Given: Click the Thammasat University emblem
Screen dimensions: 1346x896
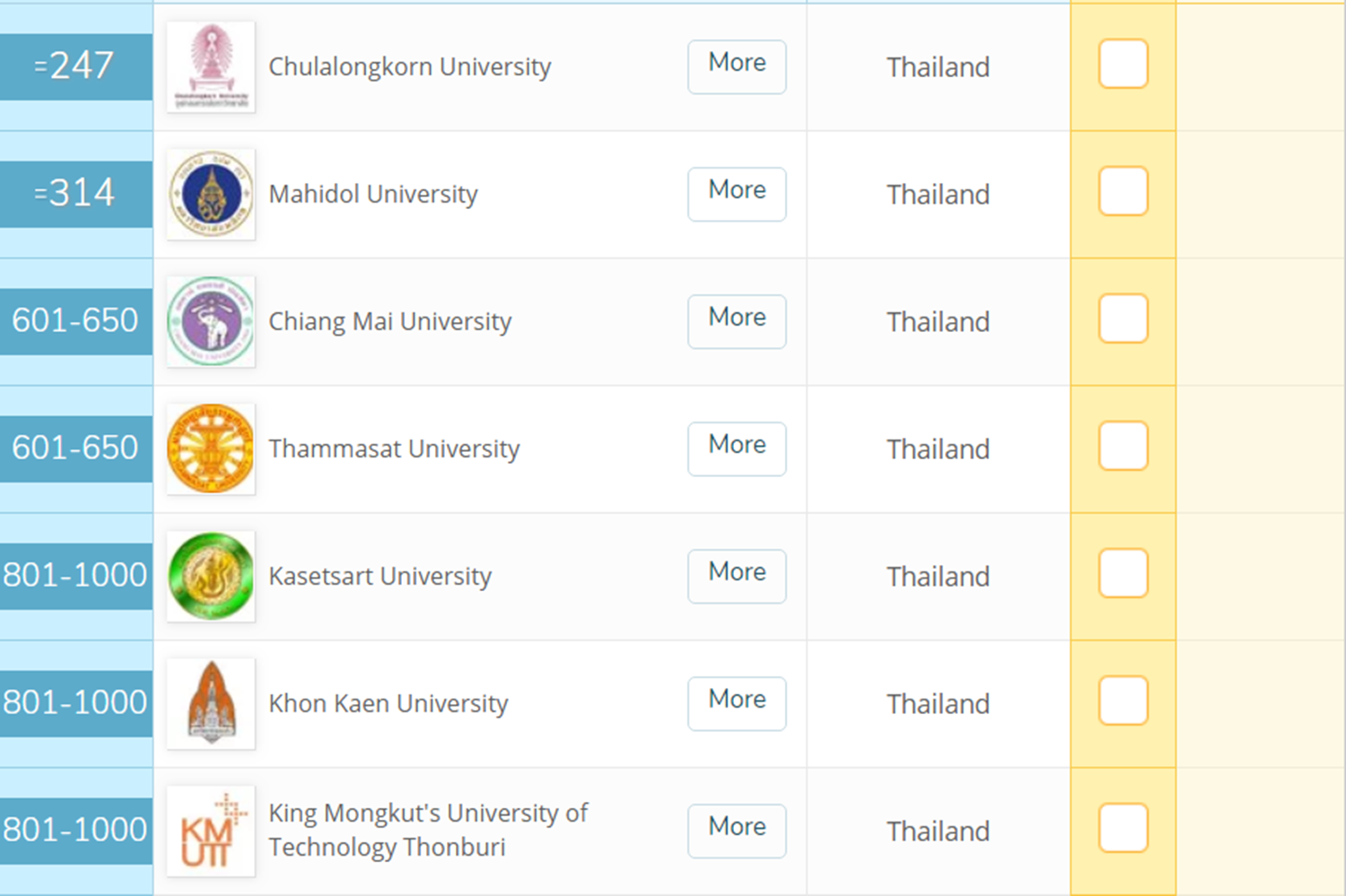Looking at the screenshot, I should pyautogui.click(x=211, y=449).
